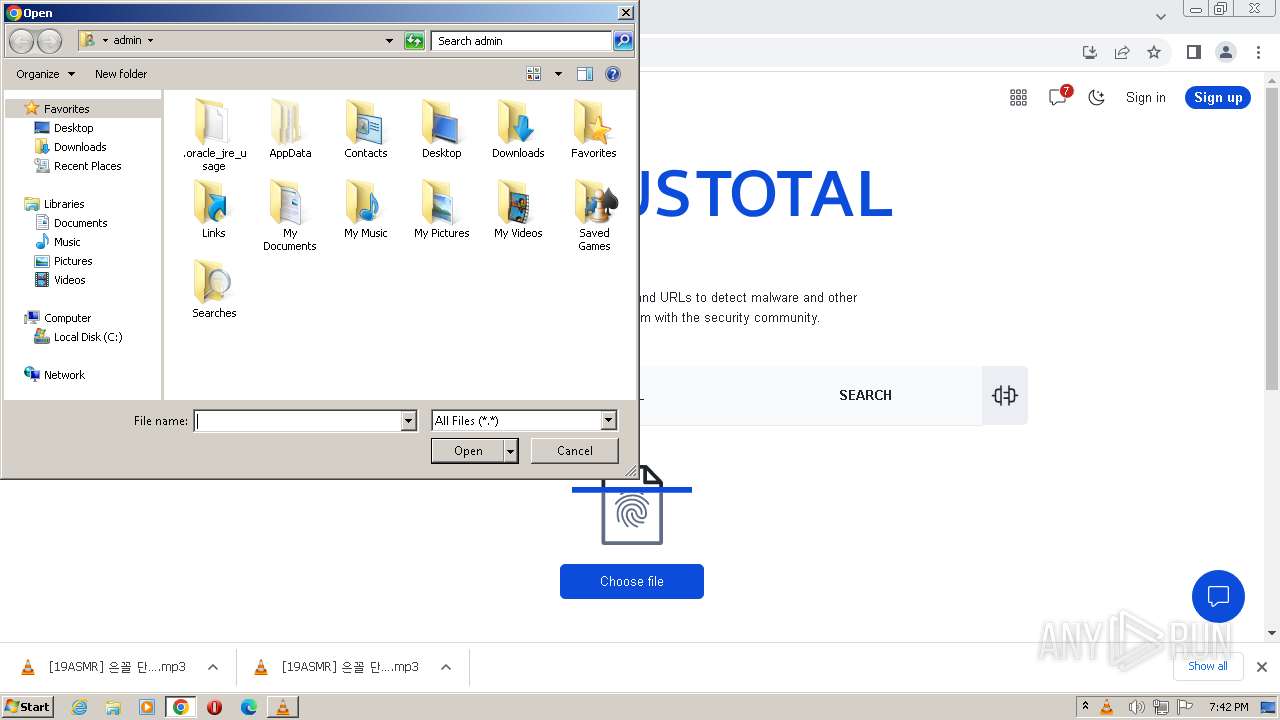Image resolution: width=1280 pixels, height=720 pixels.
Task: Toggle the preview pane icon
Action: point(585,74)
